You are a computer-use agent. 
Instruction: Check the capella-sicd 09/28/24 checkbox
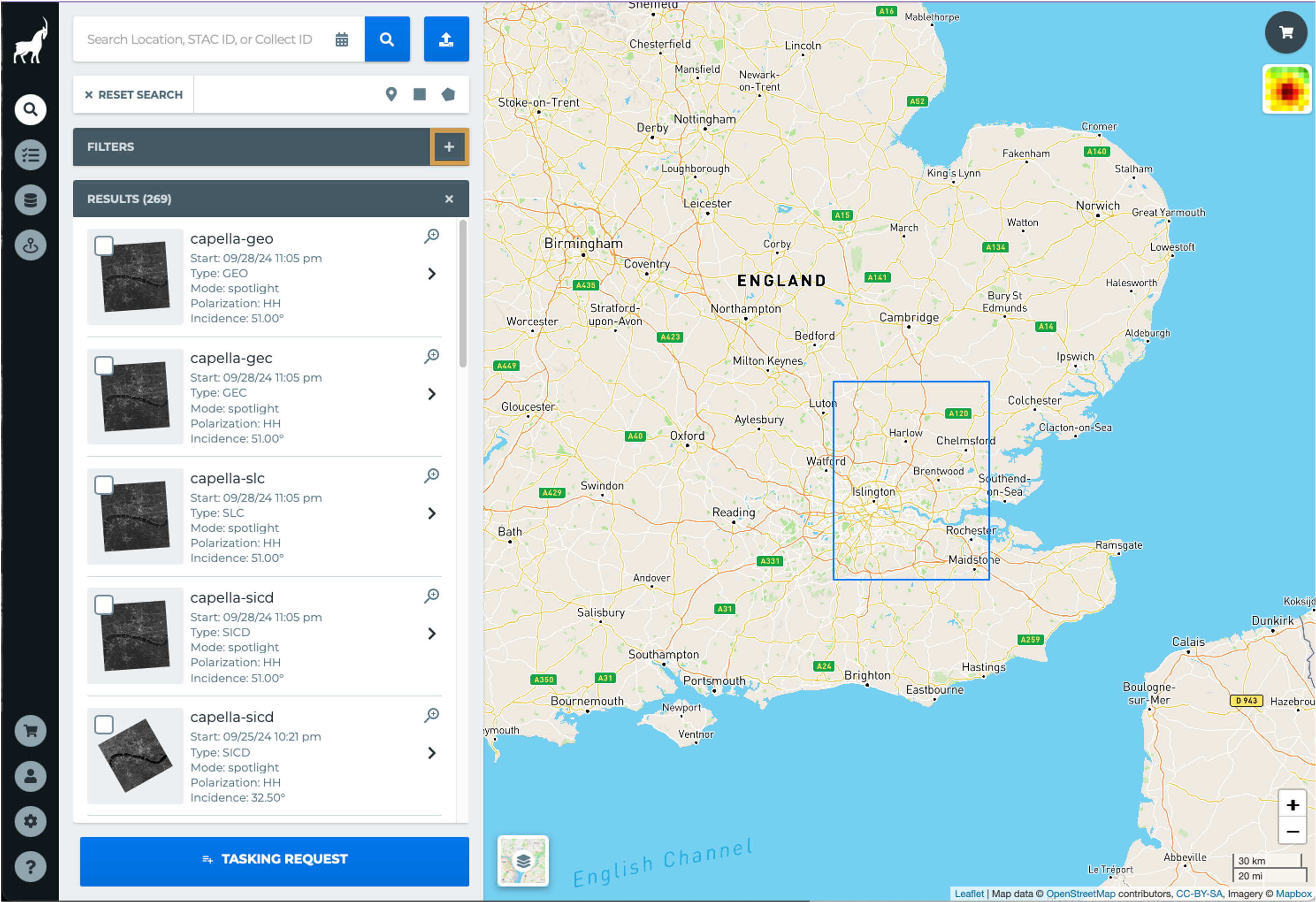coord(104,605)
